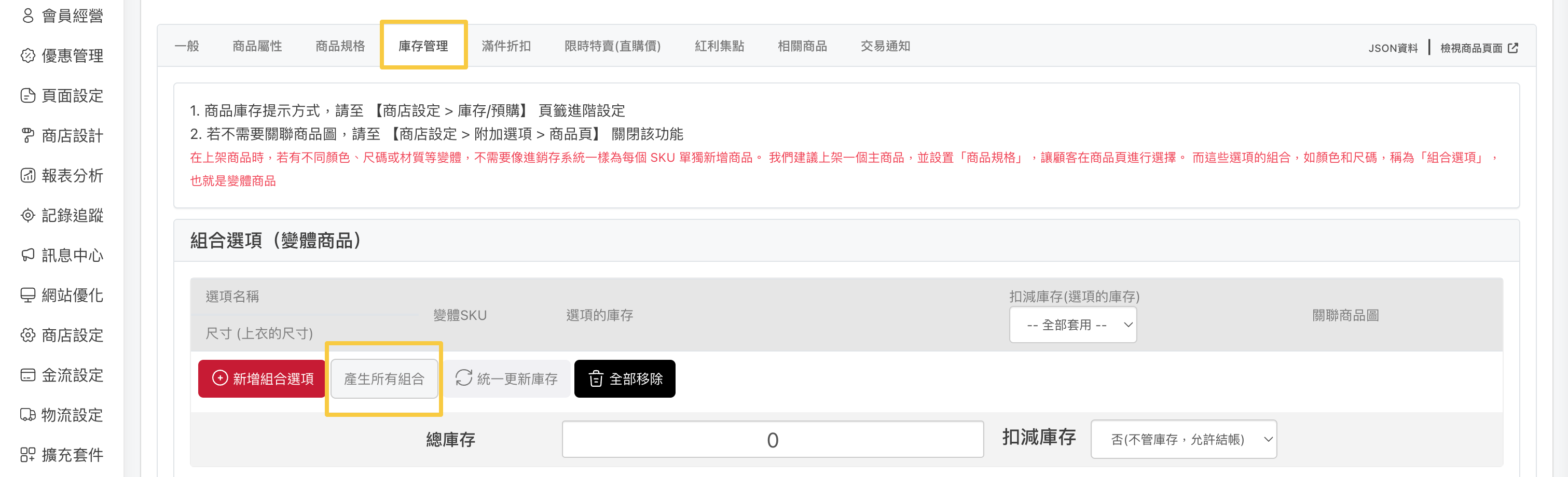Image resolution: width=1568 pixels, height=477 pixels.
Task: Click the red 新增組合選項 button
Action: 263,378
